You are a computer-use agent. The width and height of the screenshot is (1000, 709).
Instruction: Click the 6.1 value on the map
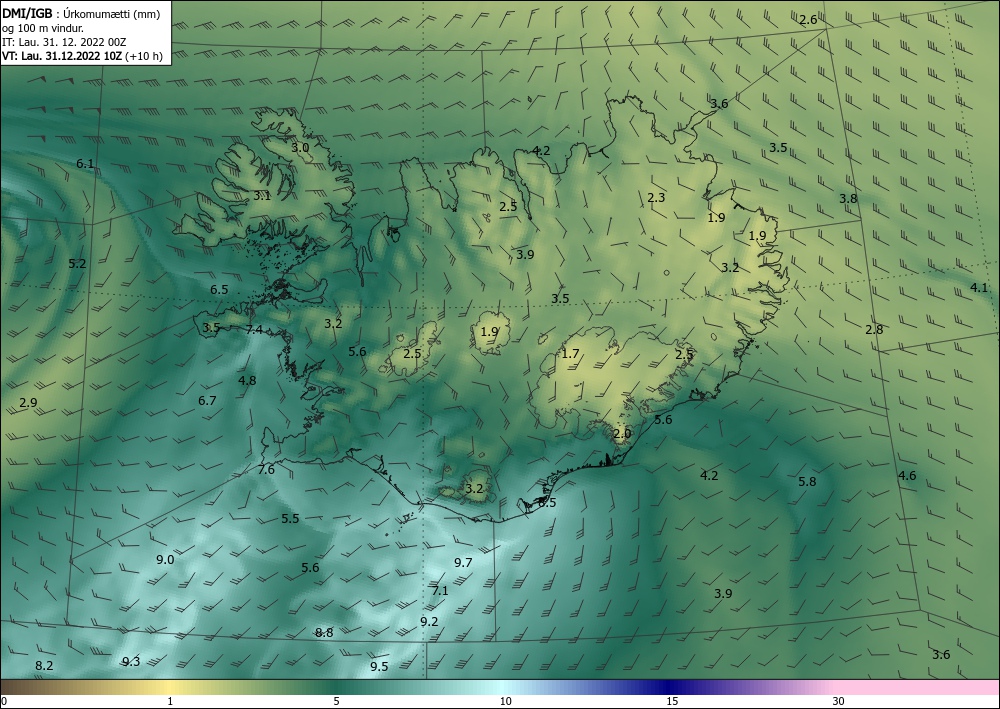85,164
